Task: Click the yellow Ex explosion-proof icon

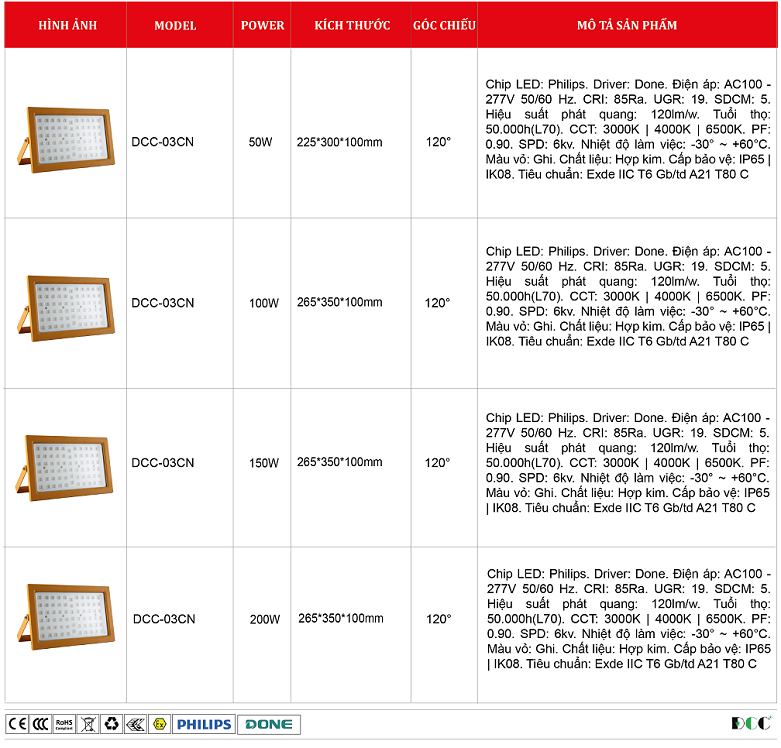Action: (x=158, y=724)
